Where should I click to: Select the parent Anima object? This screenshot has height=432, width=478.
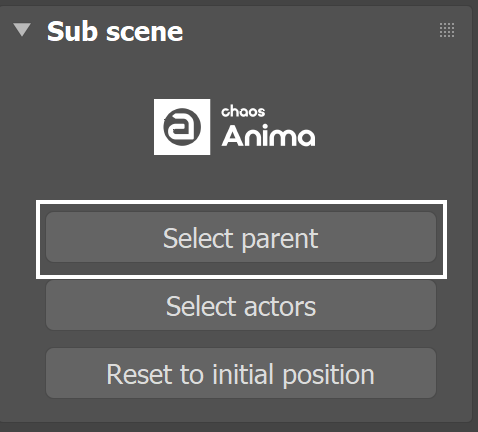tap(241, 237)
